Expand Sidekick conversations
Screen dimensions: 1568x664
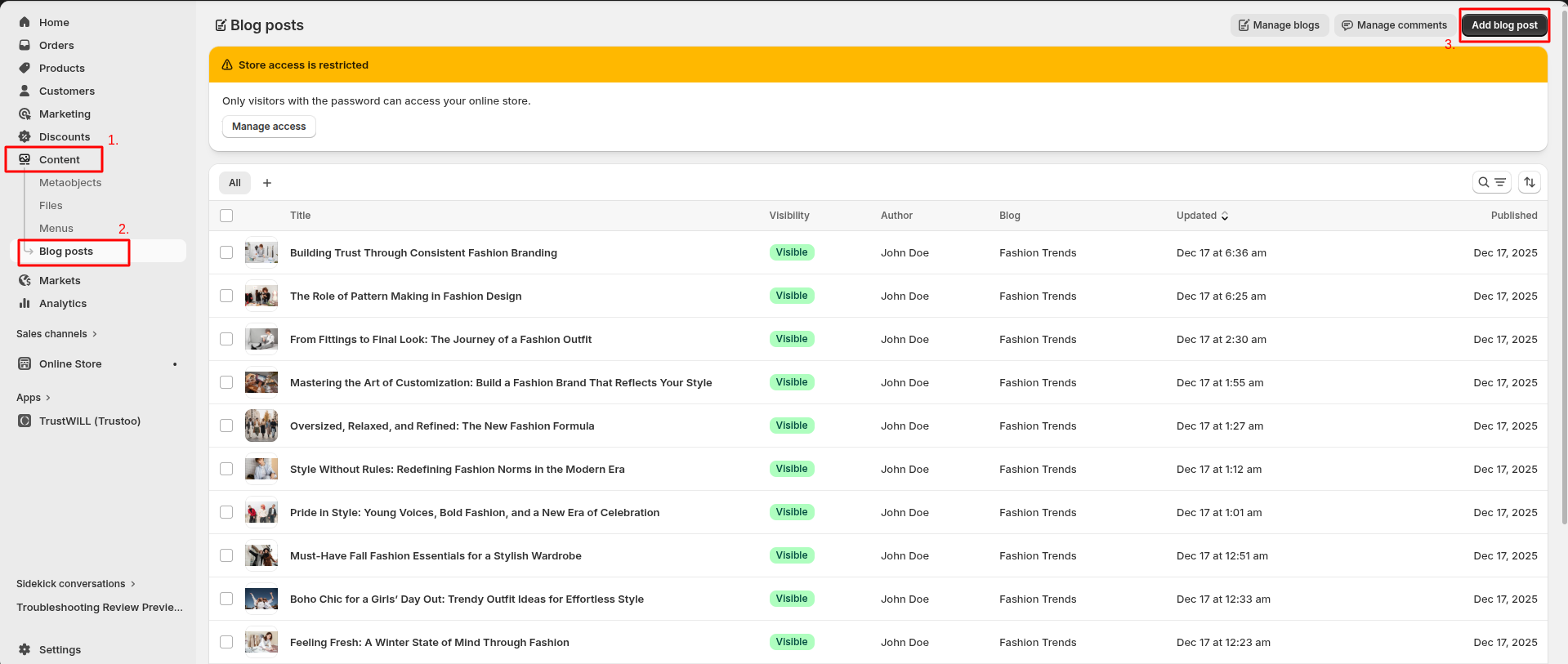(76, 584)
